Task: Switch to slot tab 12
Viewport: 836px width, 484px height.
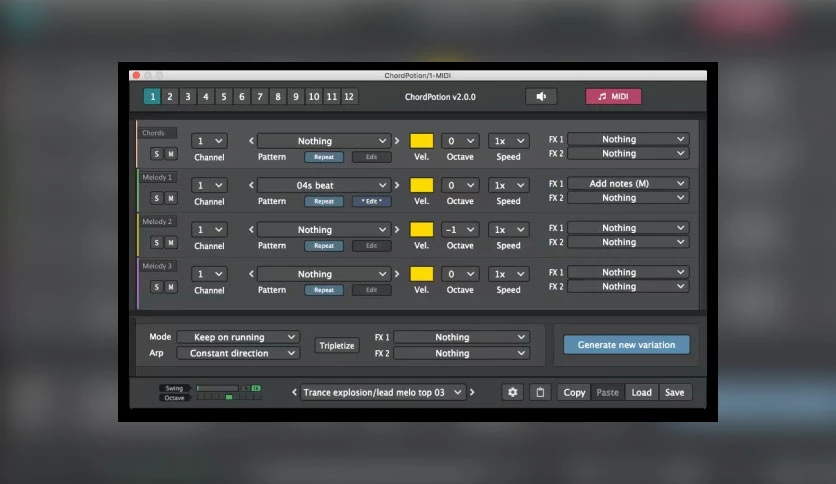Action: coord(349,96)
